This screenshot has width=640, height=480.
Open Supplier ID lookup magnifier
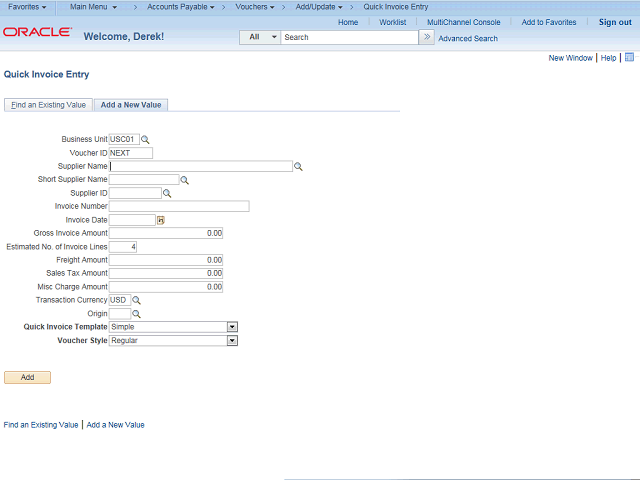(167, 193)
